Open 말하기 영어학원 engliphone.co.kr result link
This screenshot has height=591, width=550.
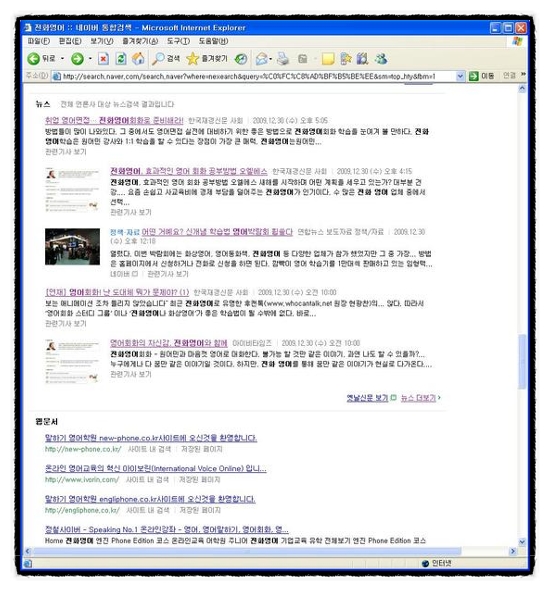[150, 499]
